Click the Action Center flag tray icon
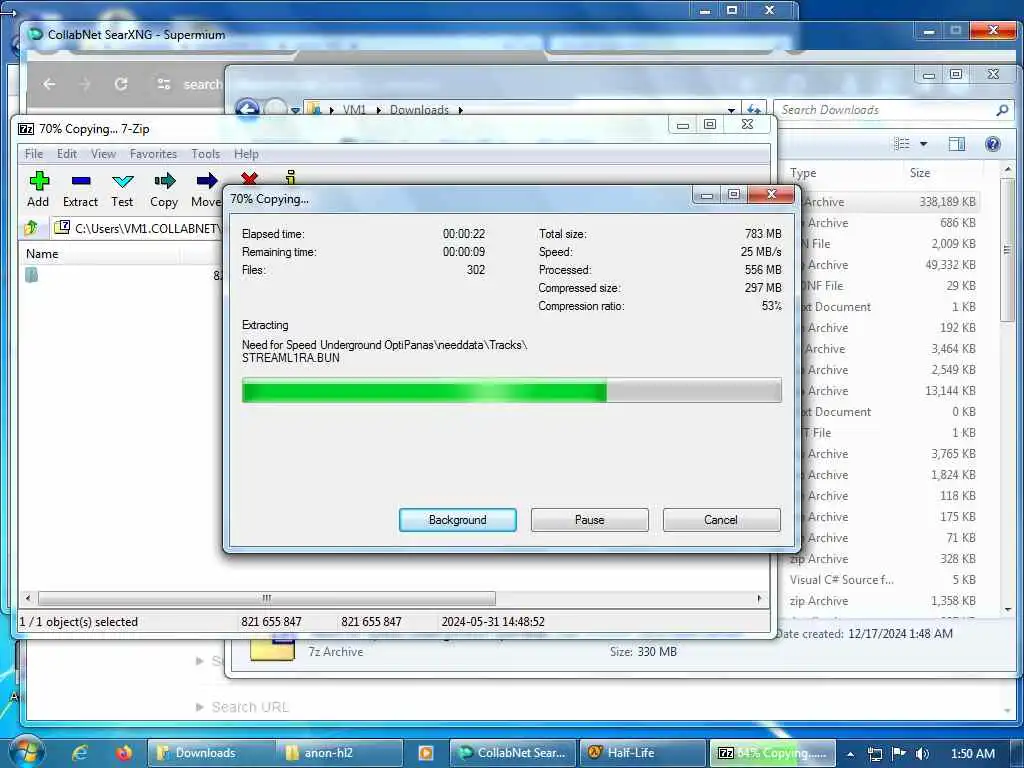This screenshot has width=1024, height=768. point(899,753)
